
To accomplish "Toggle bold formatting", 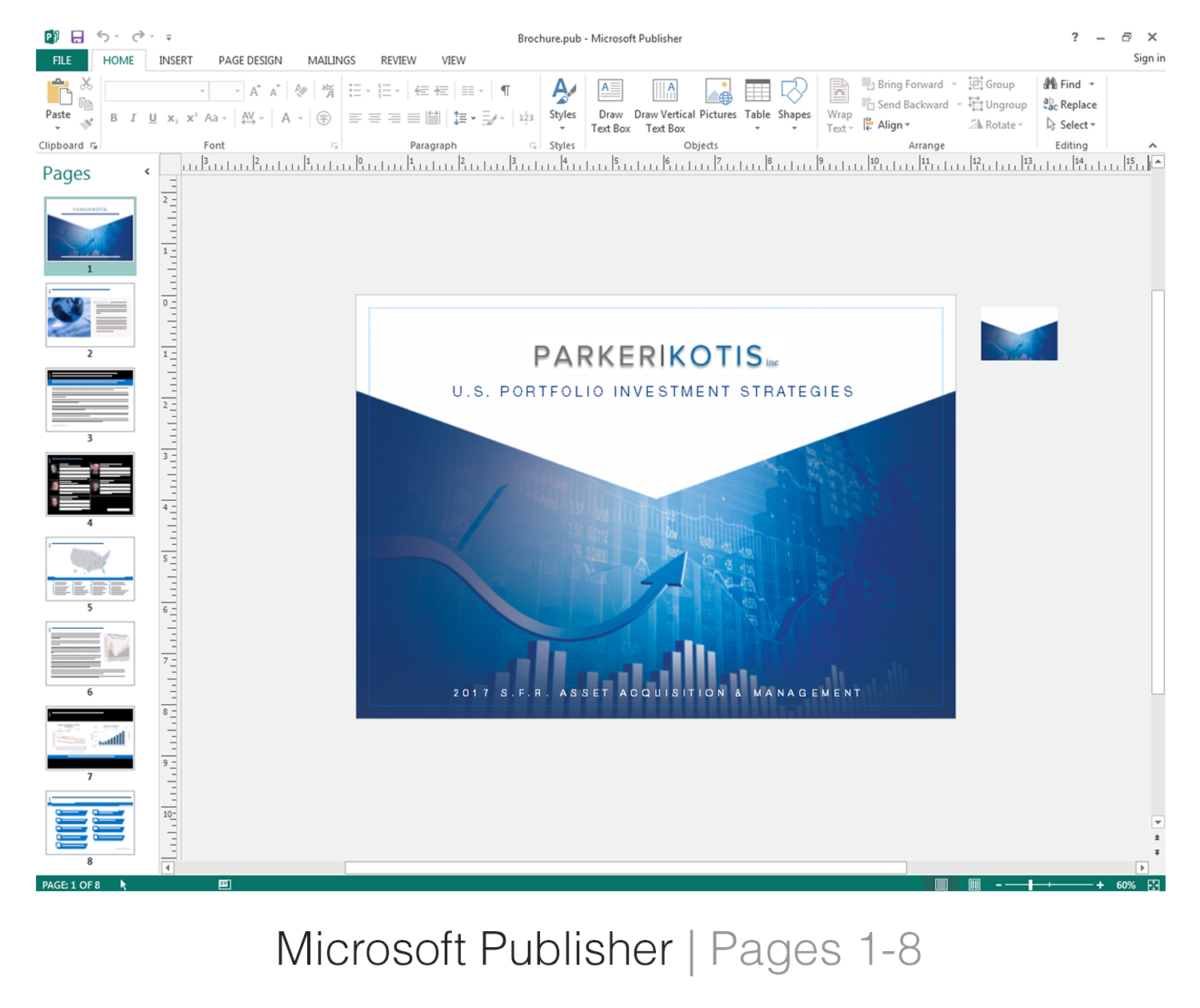I will tap(114, 118).
